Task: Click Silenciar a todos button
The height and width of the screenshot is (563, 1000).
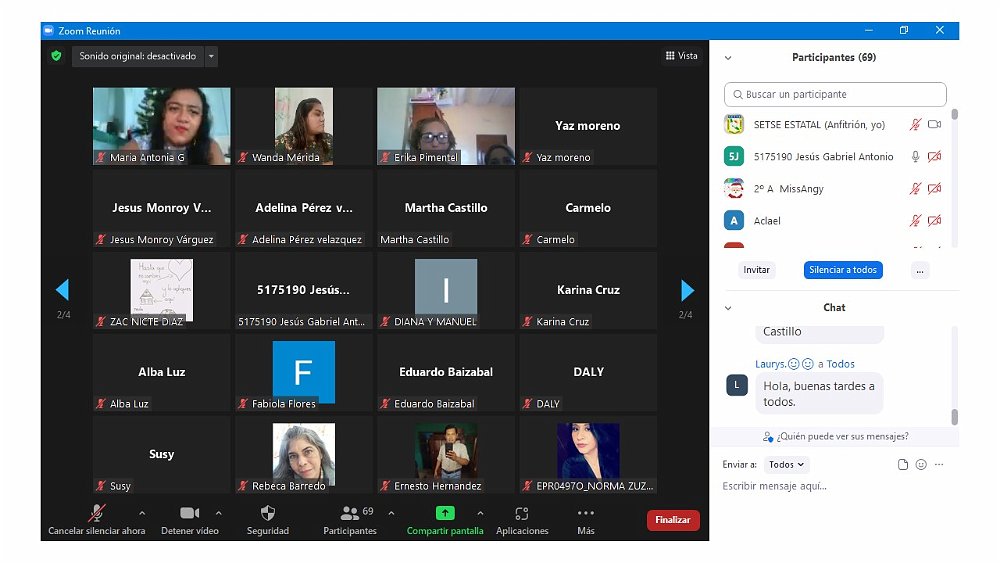Action: tap(842, 270)
